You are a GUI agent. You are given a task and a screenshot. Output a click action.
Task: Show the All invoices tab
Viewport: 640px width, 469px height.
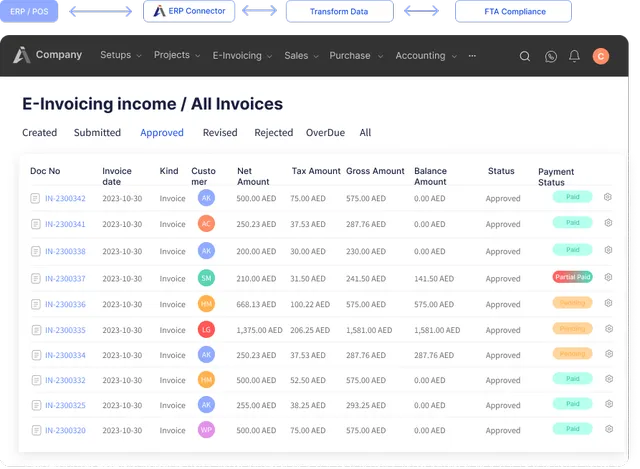[x=365, y=133]
